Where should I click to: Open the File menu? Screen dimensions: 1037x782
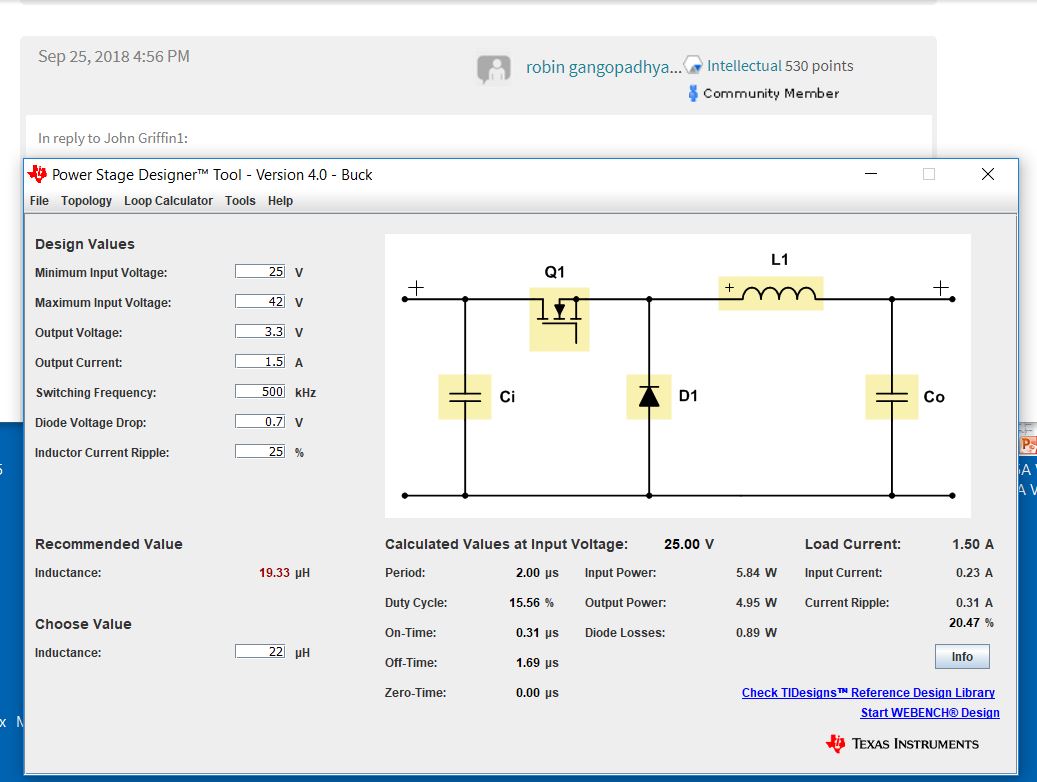click(39, 200)
